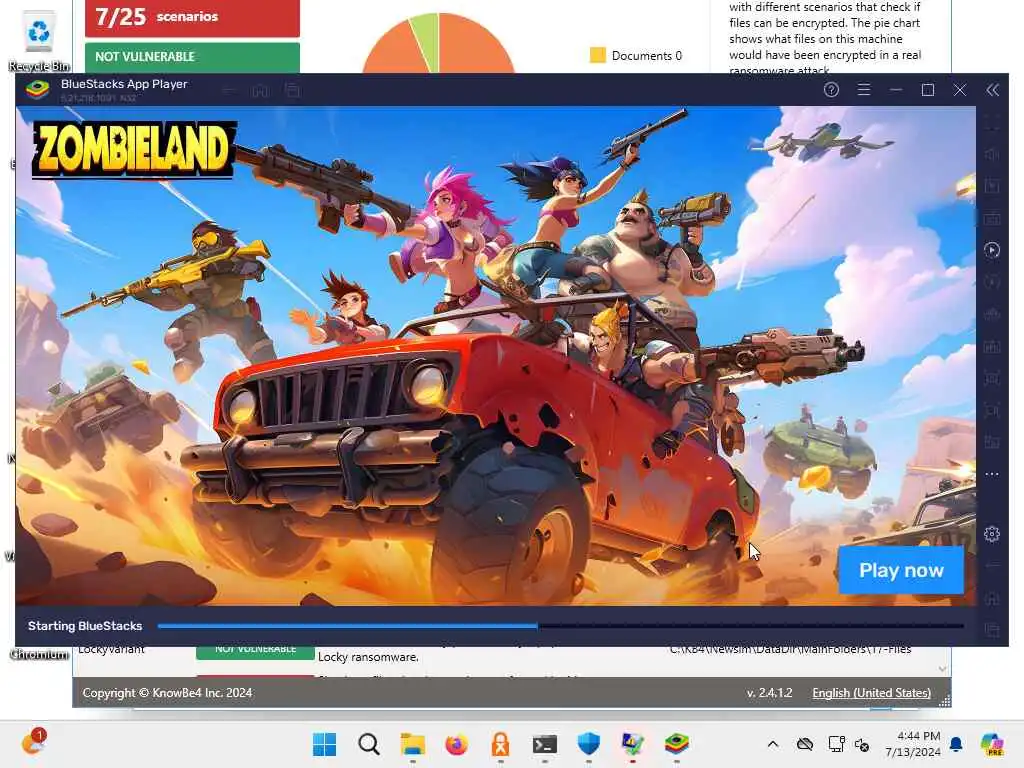The height and width of the screenshot is (768, 1024).
Task: Open Firefox from the taskbar
Action: tap(456, 744)
